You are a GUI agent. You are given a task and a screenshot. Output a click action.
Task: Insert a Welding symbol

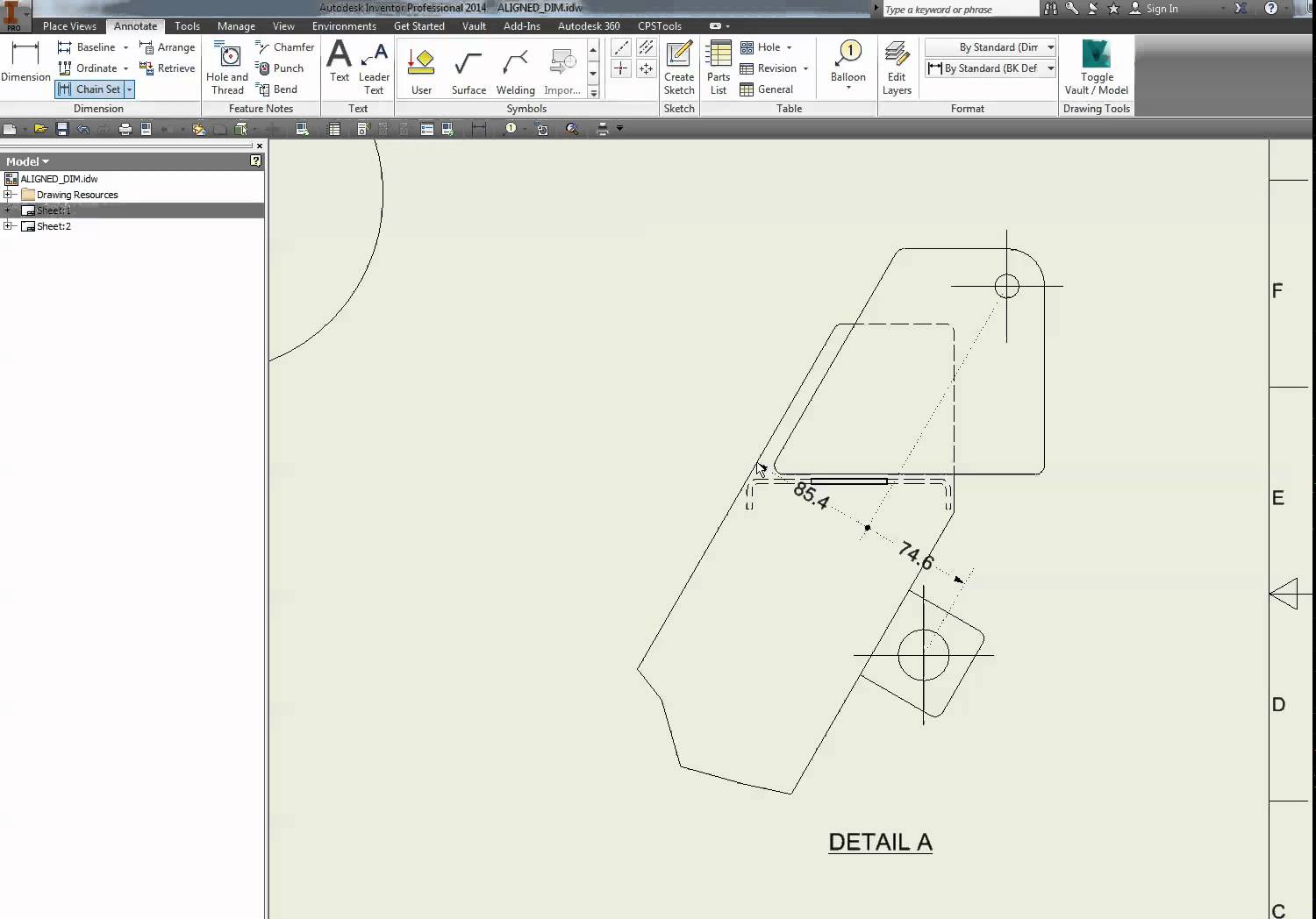(x=515, y=68)
